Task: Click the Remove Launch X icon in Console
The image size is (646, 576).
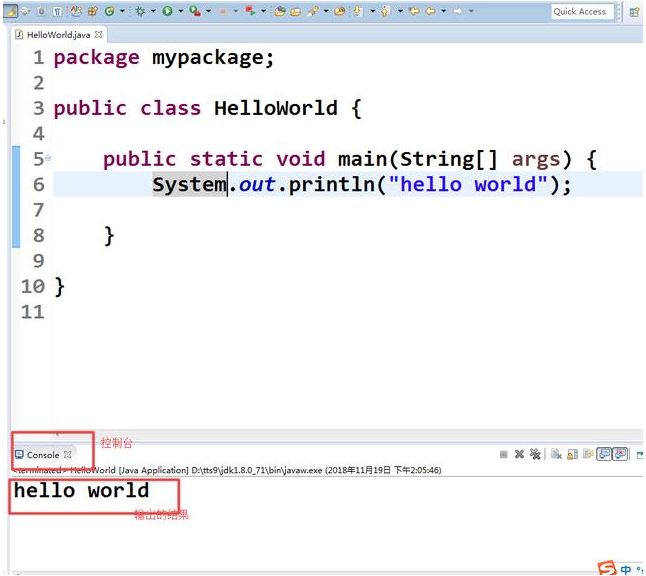Action: [519, 454]
